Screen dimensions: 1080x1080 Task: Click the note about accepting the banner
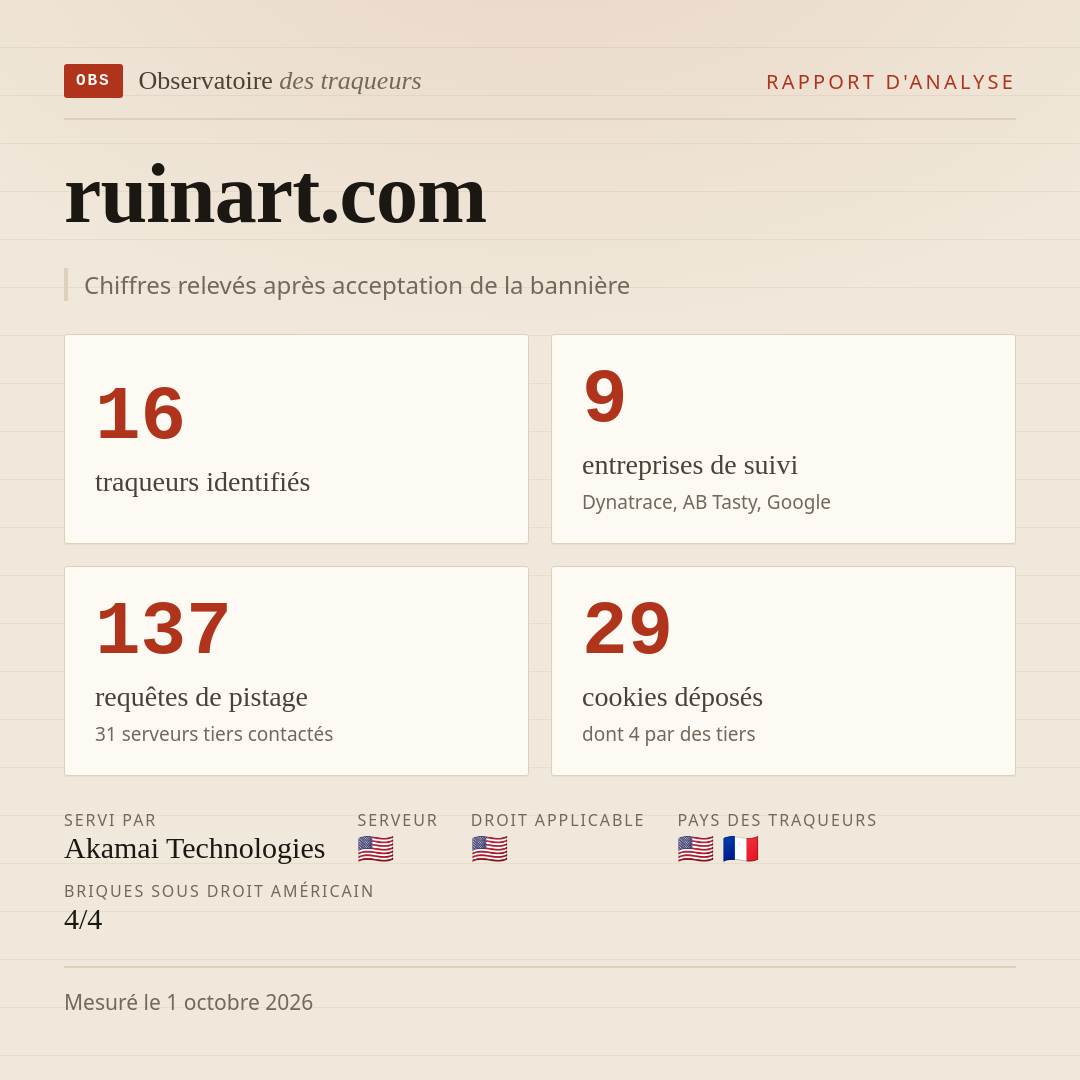tap(357, 285)
